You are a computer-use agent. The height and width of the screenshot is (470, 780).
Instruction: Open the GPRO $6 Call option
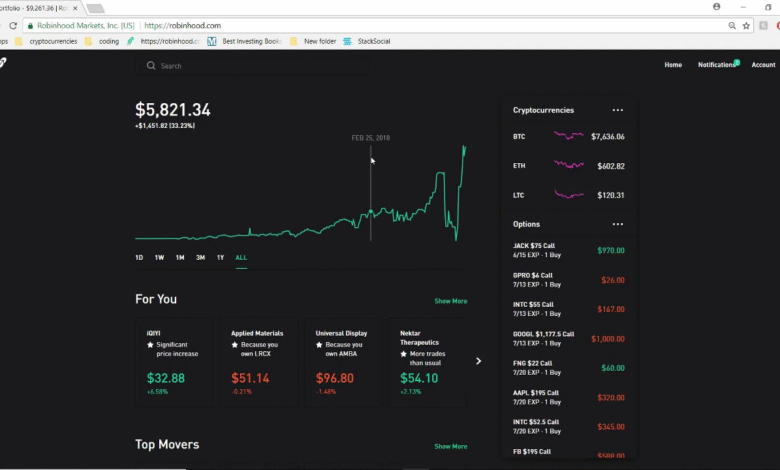coord(569,280)
